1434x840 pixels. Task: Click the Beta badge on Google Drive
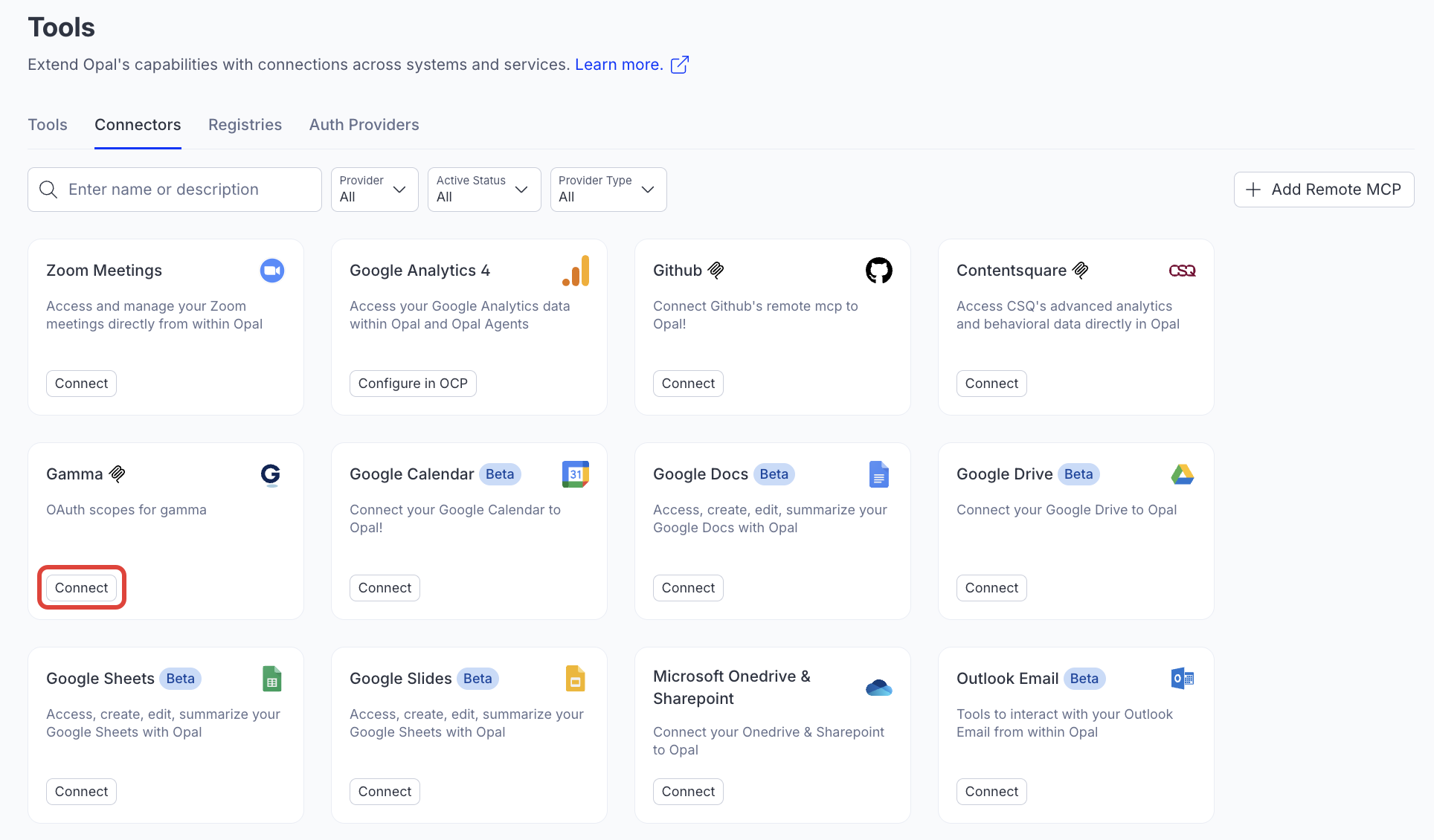click(1078, 474)
